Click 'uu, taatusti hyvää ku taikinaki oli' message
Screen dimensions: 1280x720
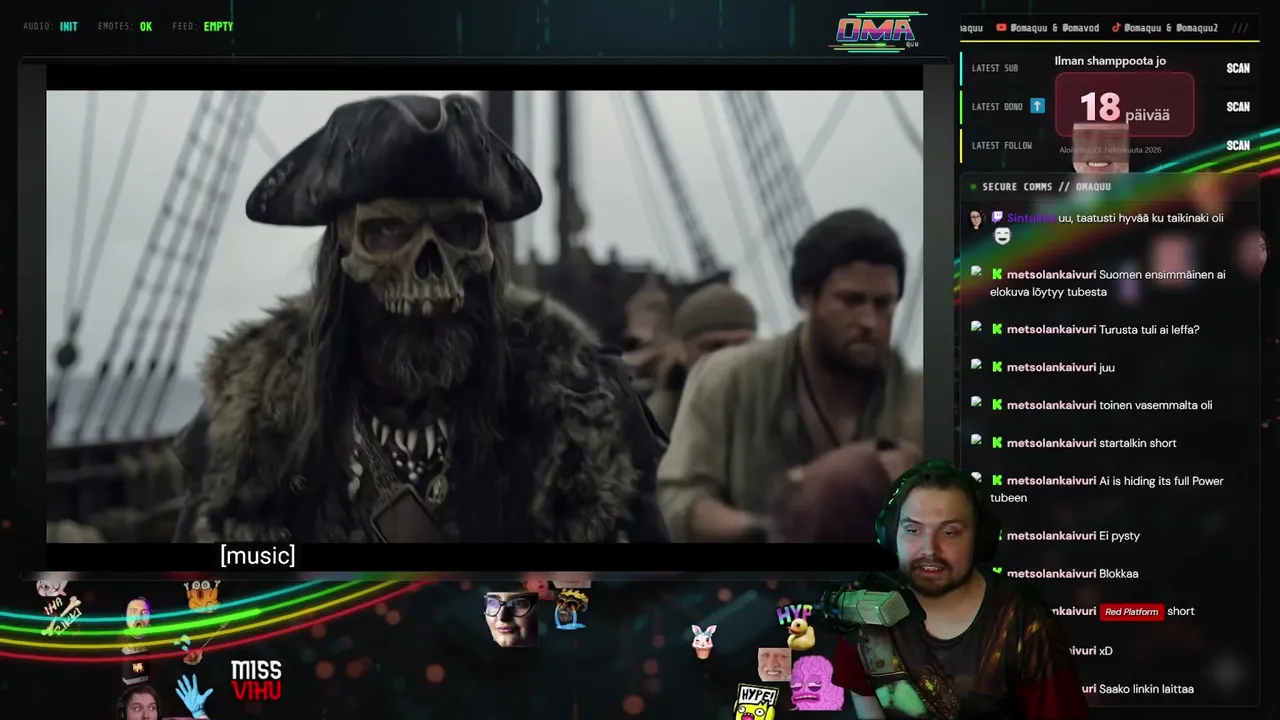[1141, 218]
